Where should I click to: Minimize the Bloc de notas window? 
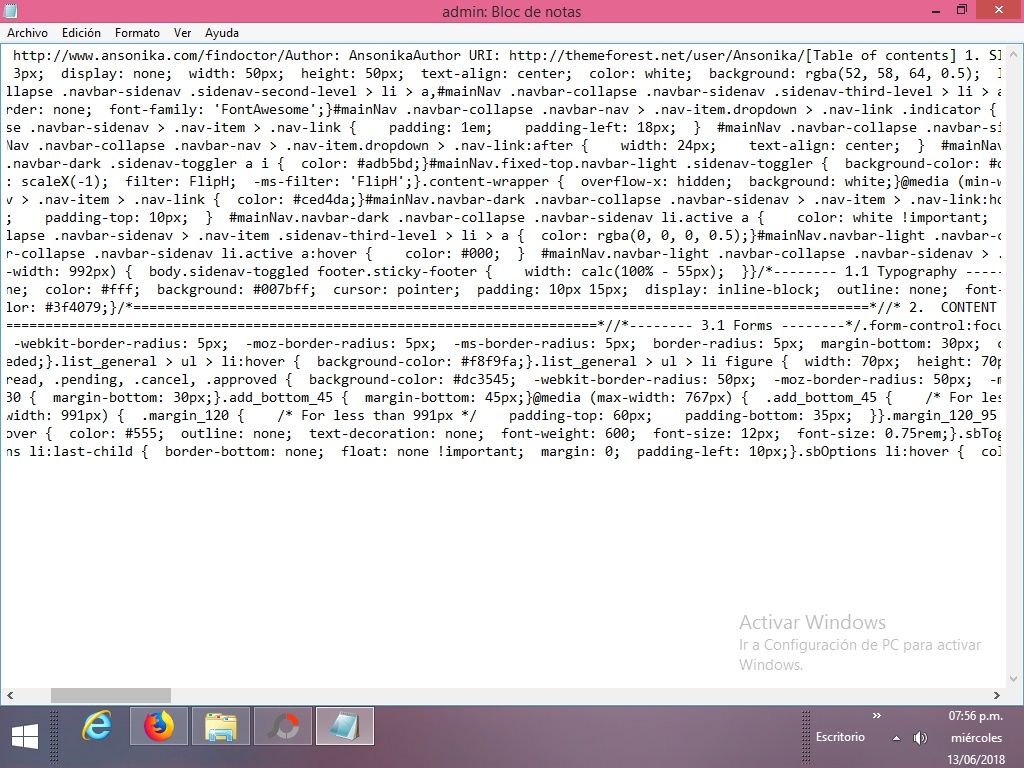pos(936,10)
